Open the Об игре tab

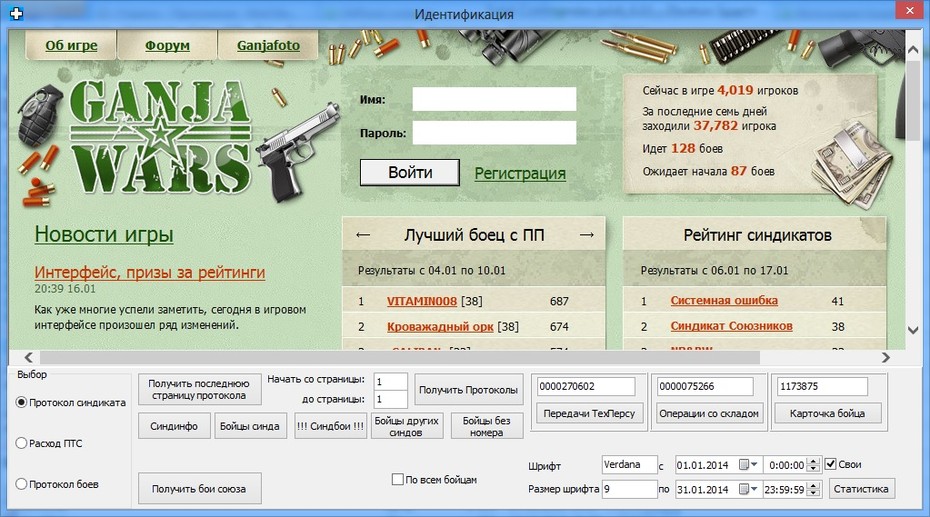coord(71,45)
